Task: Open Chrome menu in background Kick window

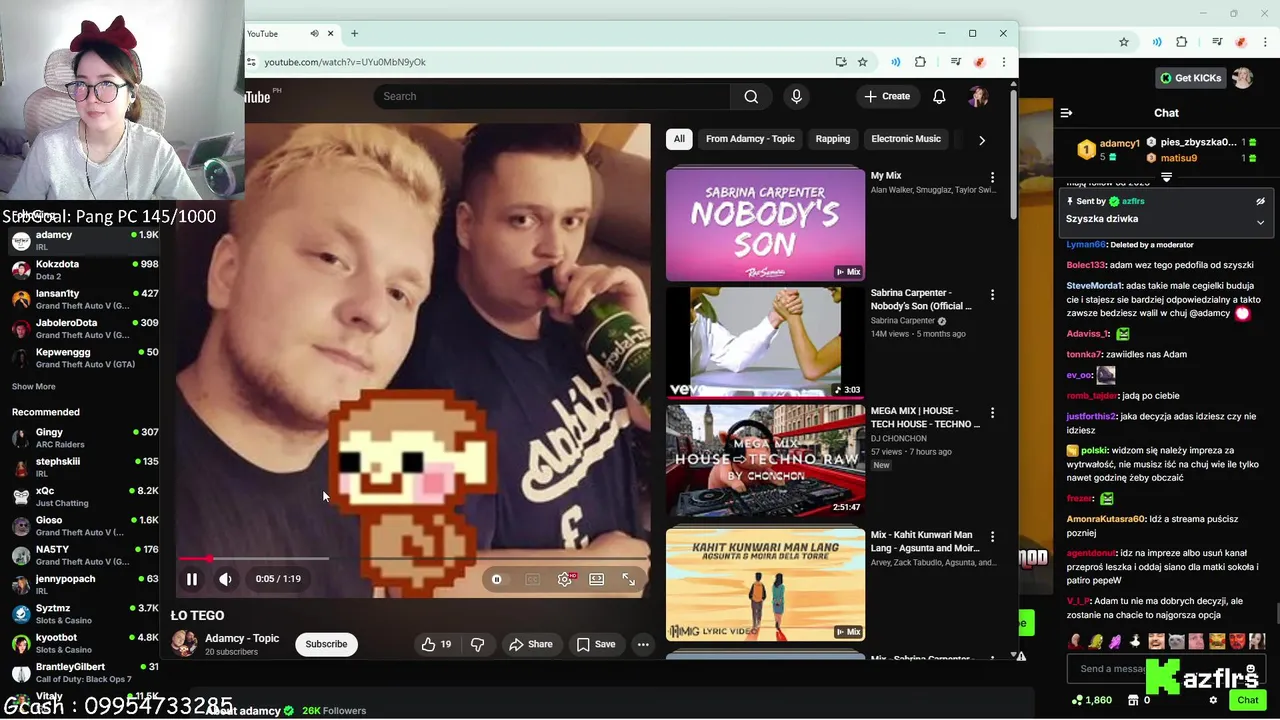Action: (x=1264, y=42)
